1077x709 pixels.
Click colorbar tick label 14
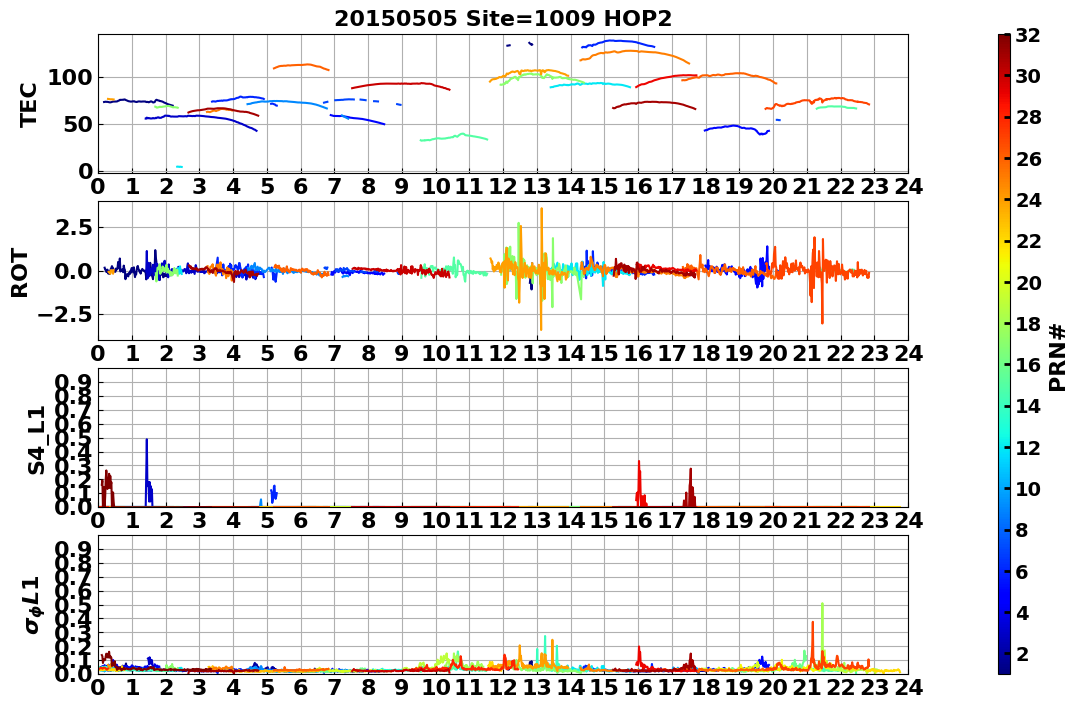click(1028, 406)
